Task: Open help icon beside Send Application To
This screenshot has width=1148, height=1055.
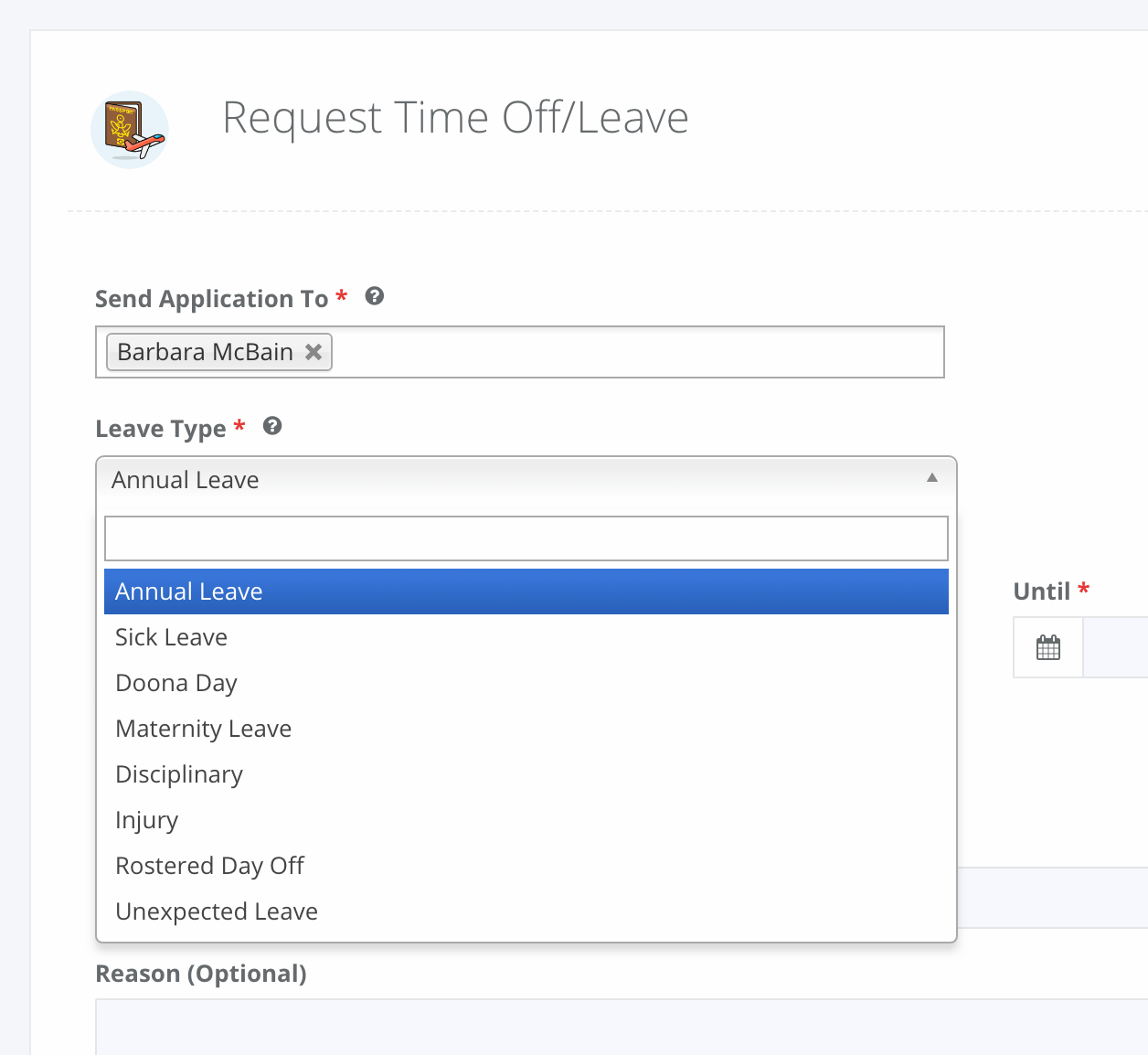Action: 375,296
